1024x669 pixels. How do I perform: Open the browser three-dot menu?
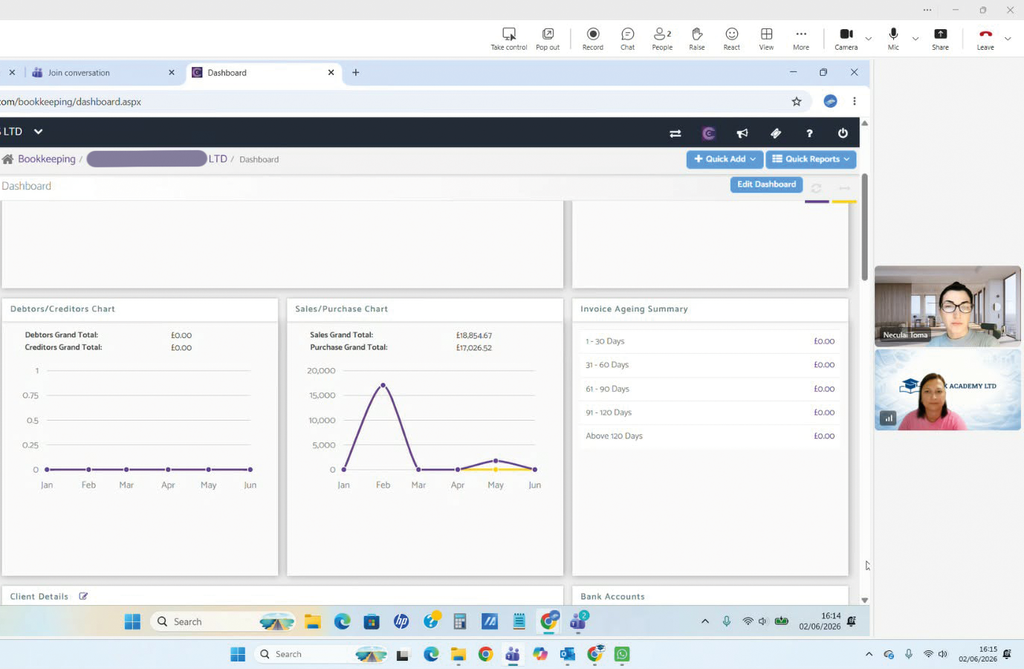coord(854,101)
